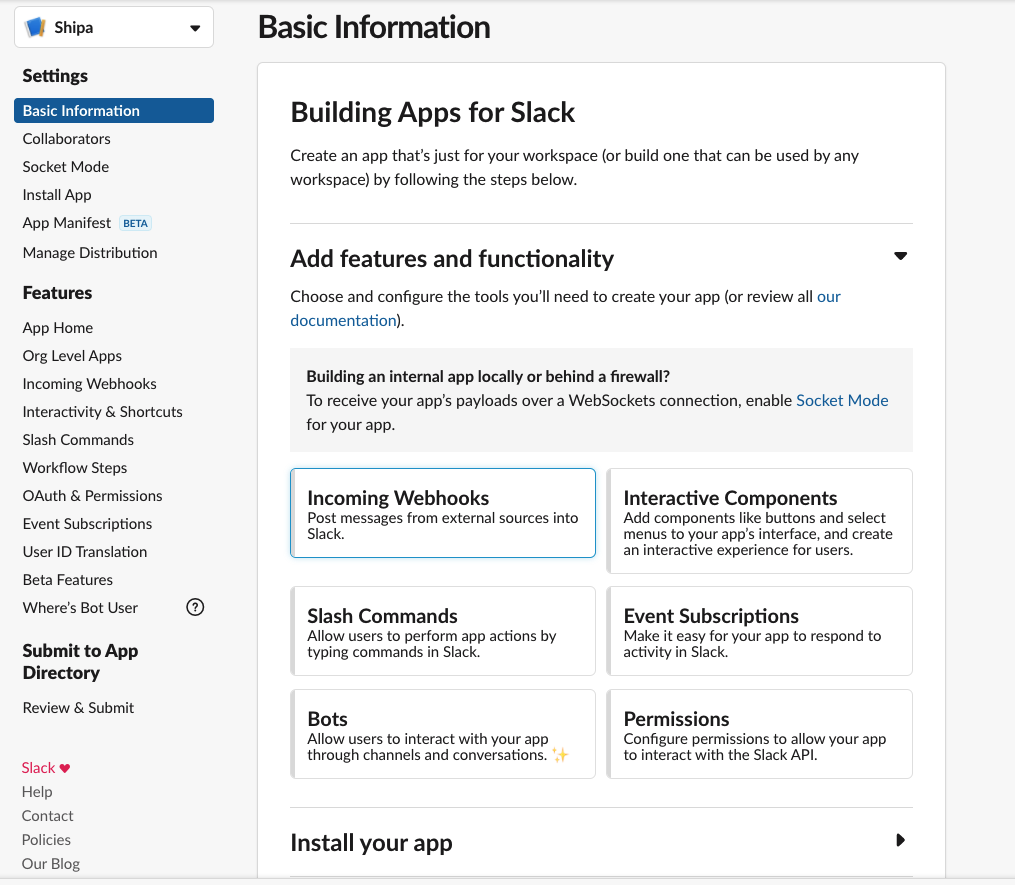1015x885 pixels.
Task: Go to OAuth & Permissions
Action: tap(93, 495)
